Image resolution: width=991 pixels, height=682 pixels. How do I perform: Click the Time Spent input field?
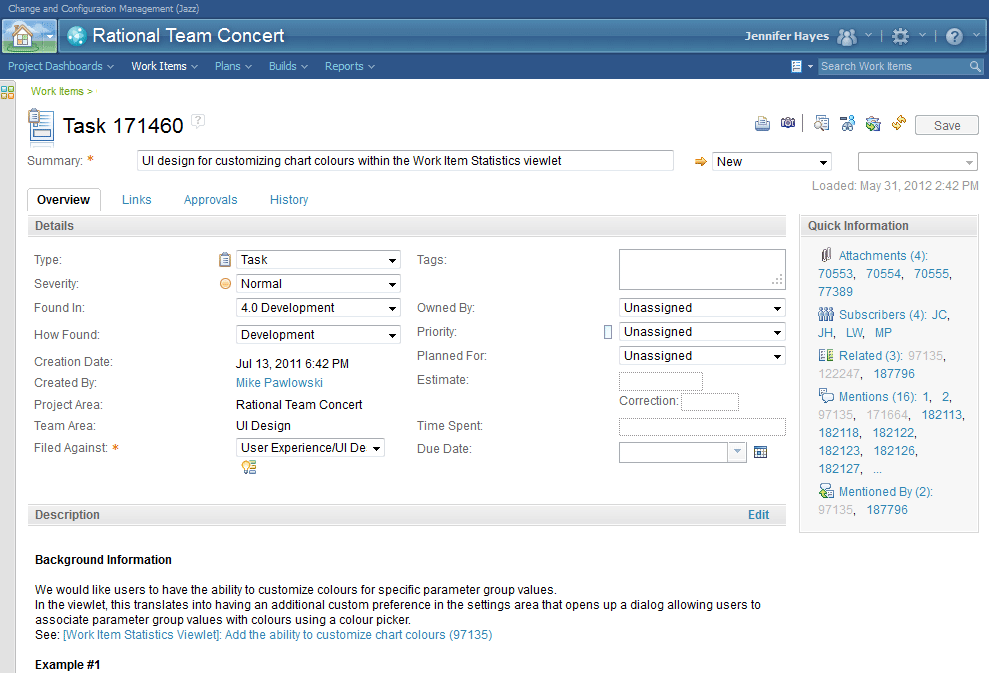702,427
